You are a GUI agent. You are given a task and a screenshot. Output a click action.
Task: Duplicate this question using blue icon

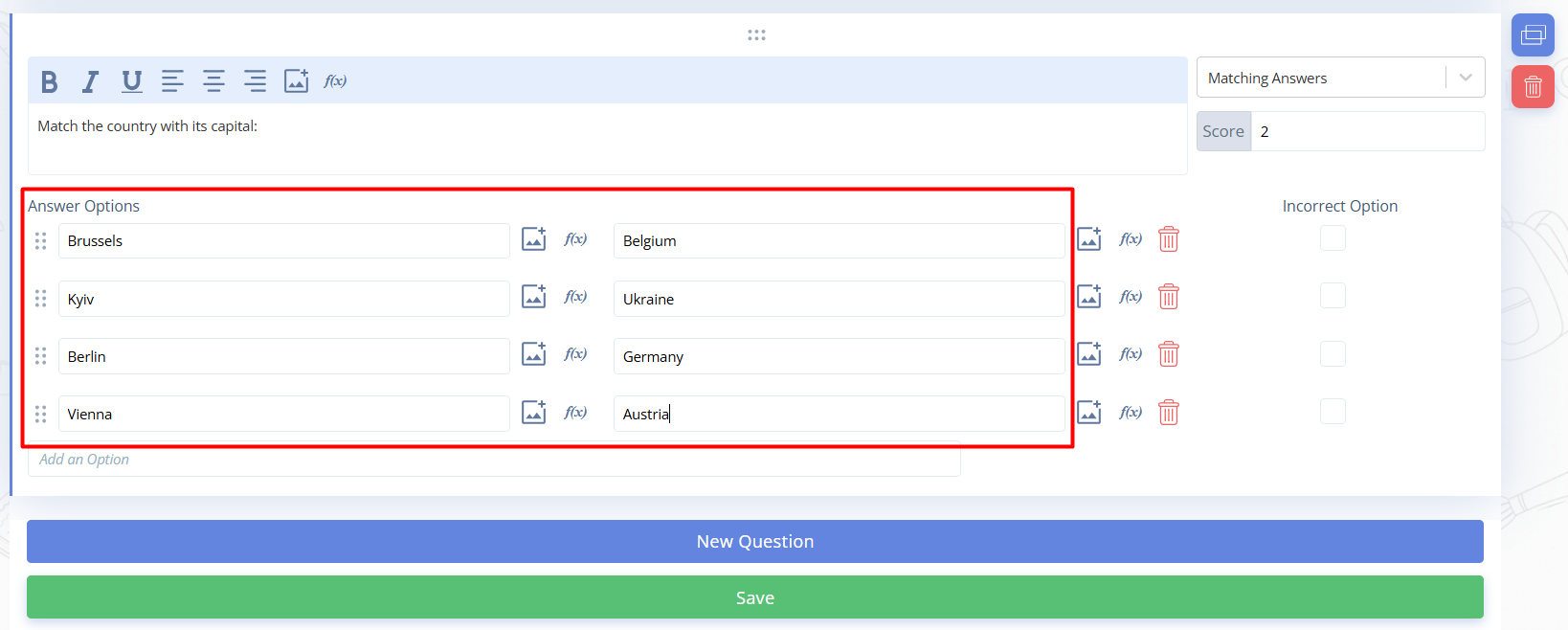1532,35
